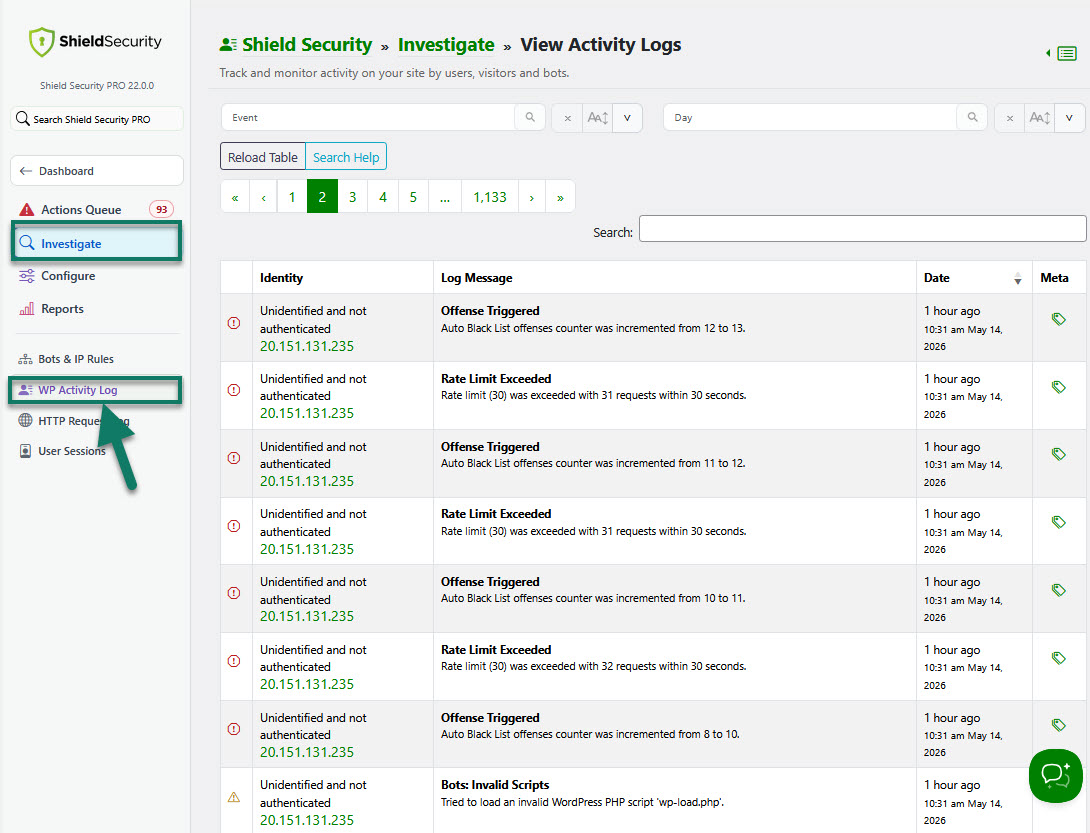The width and height of the screenshot is (1090, 833).
Task: Click the breadcrumb user-list icon
Action: click(228, 45)
